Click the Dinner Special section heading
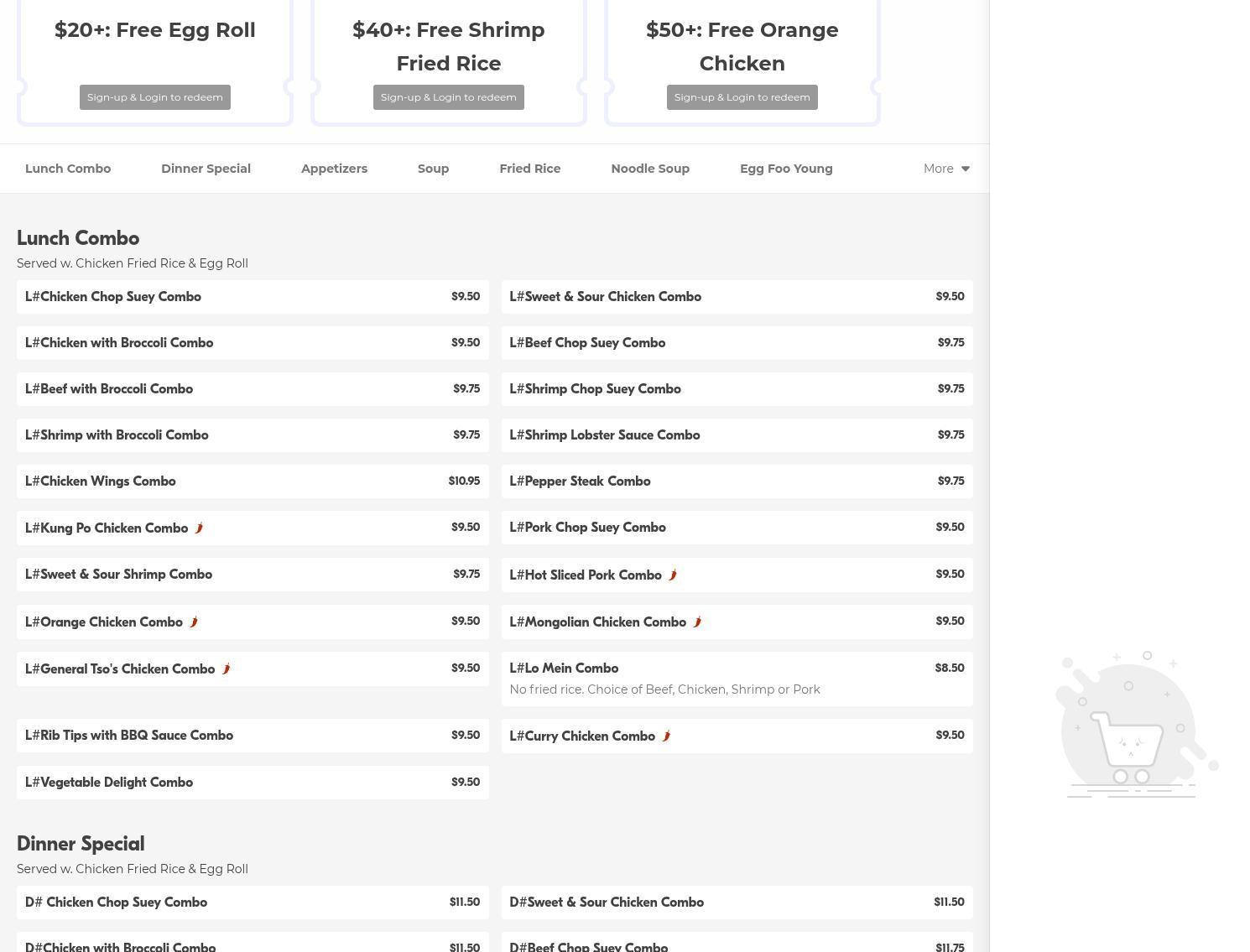Image resolution: width=1250 pixels, height=952 pixels. (x=81, y=844)
